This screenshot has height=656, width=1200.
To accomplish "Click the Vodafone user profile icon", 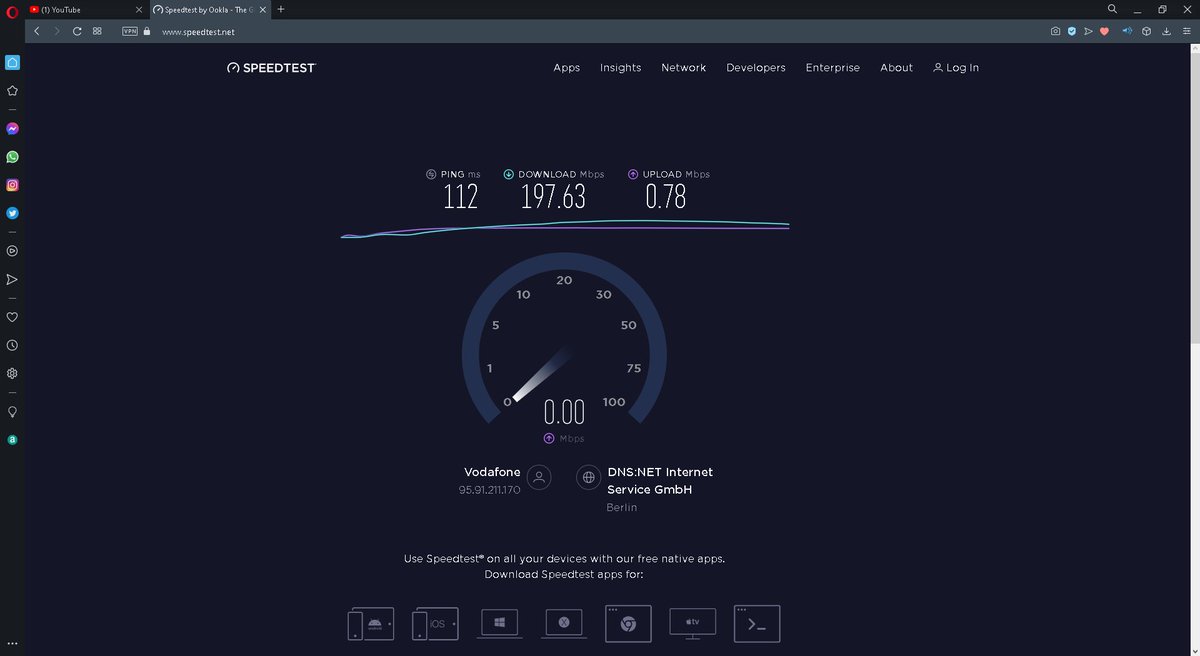I will [539, 477].
